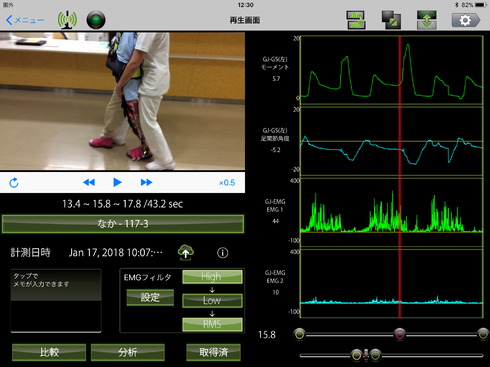The height and width of the screenshot is (367, 490).
Task: Select the right green range end knob
Action: [x=483, y=334]
